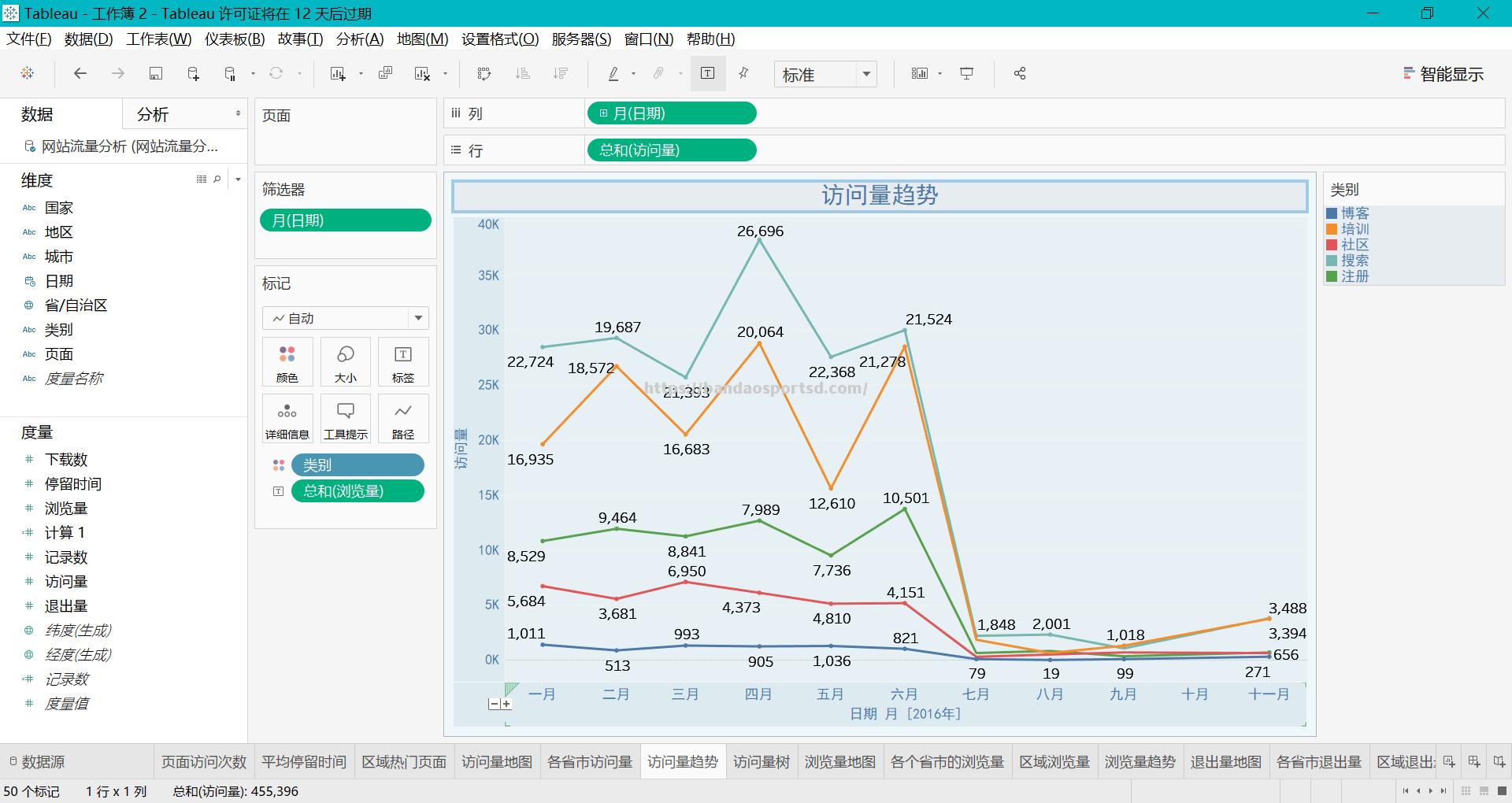Open highlight pen's dropdown arrow
1512x803 pixels.
[x=633, y=74]
